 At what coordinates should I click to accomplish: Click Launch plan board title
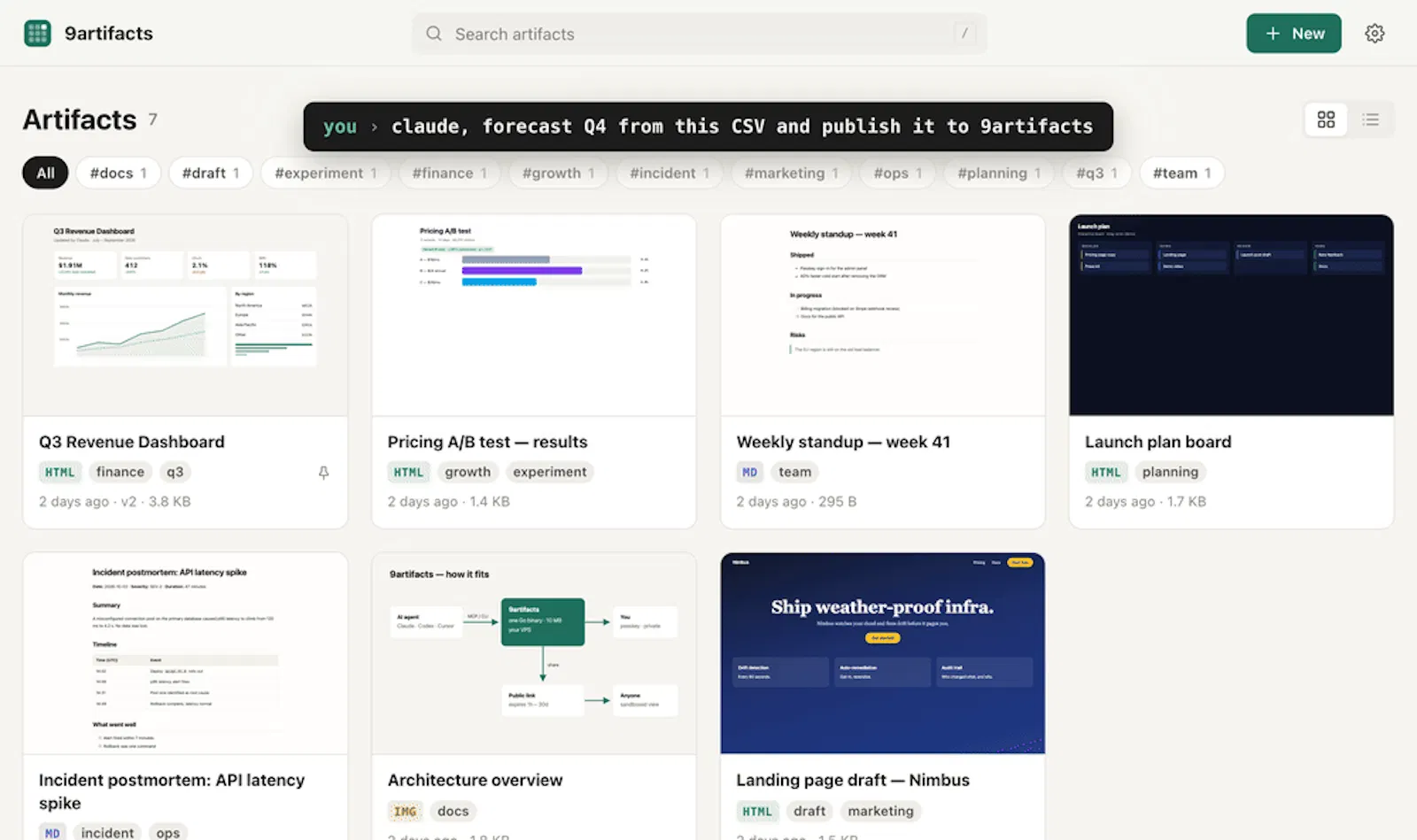pos(1158,442)
